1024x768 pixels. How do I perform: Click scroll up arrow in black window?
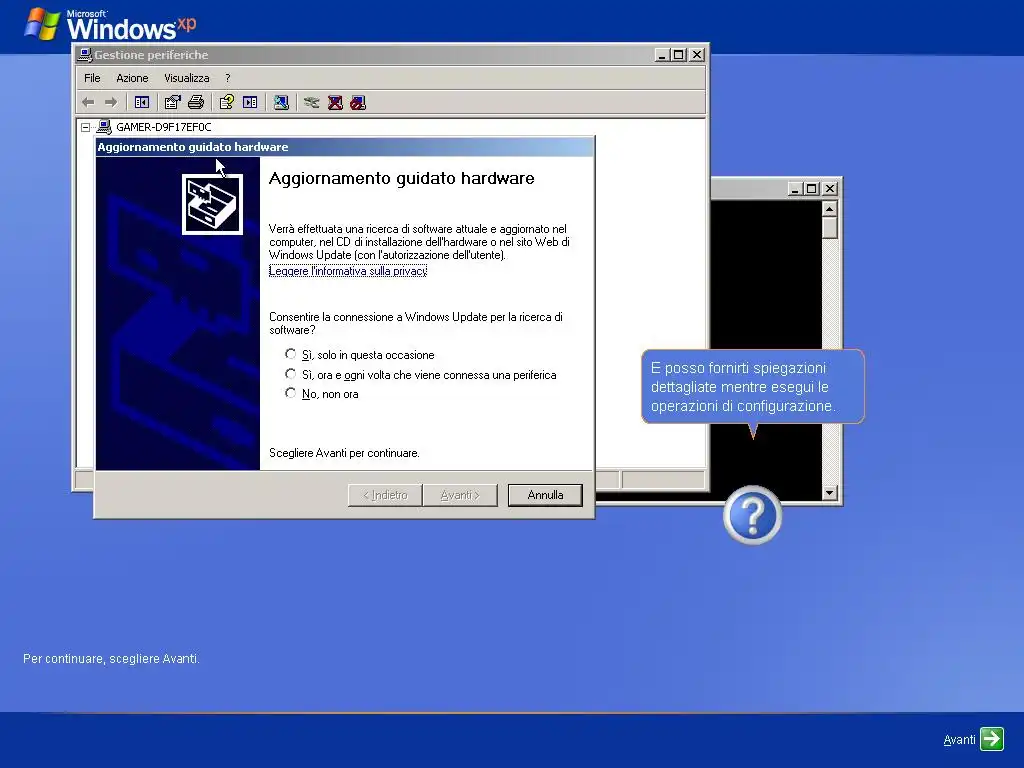(x=829, y=209)
